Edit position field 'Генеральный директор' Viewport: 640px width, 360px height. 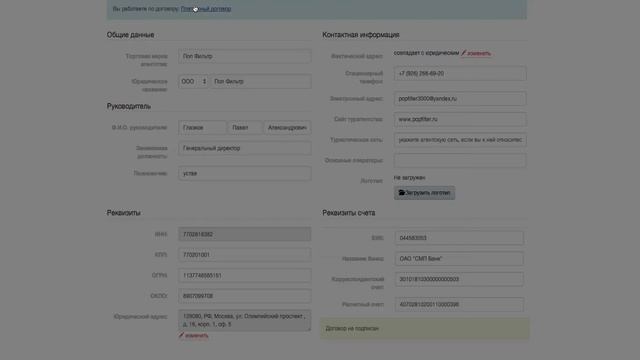point(244,148)
